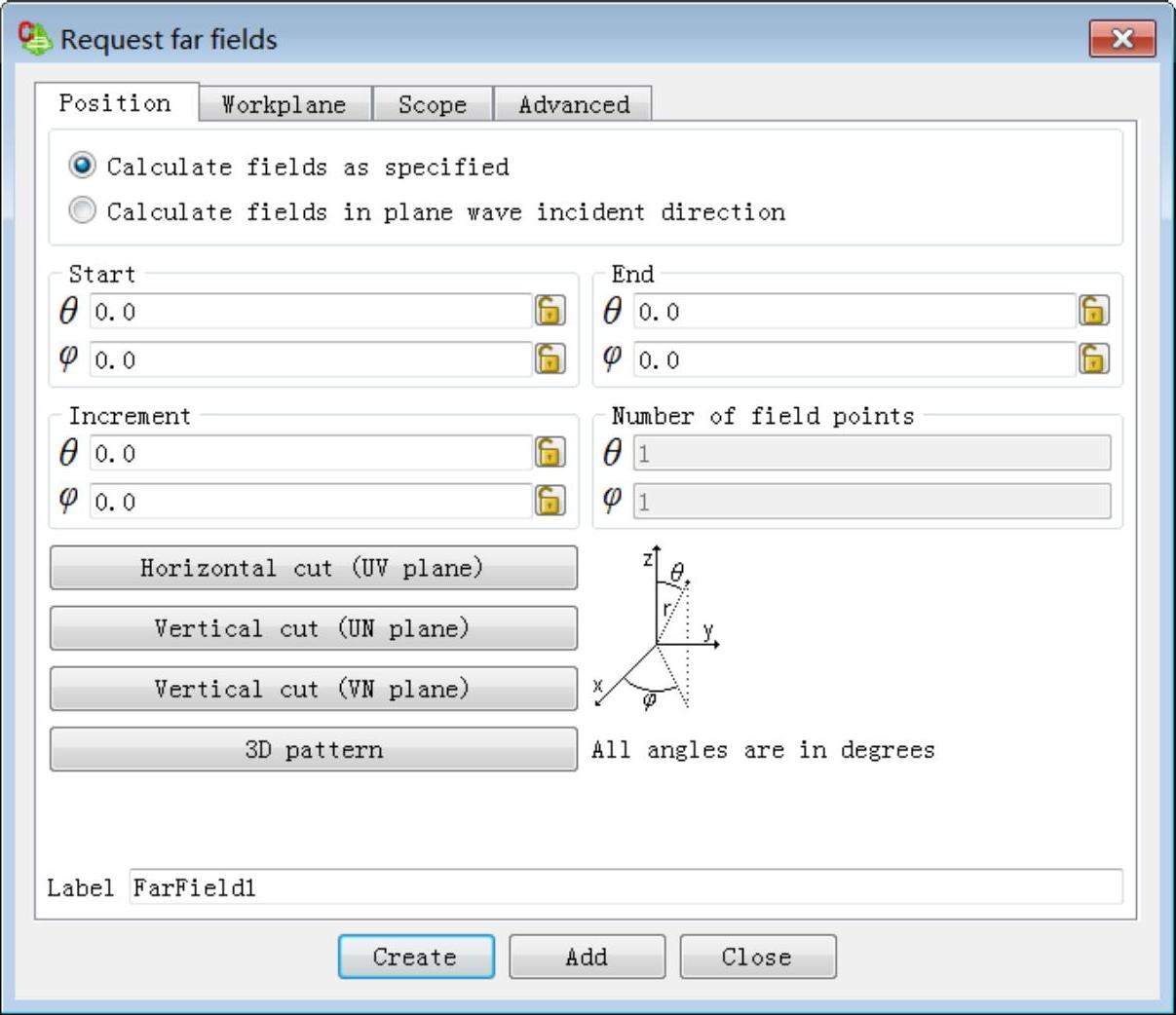Select plane wave incident direction option

(82, 210)
